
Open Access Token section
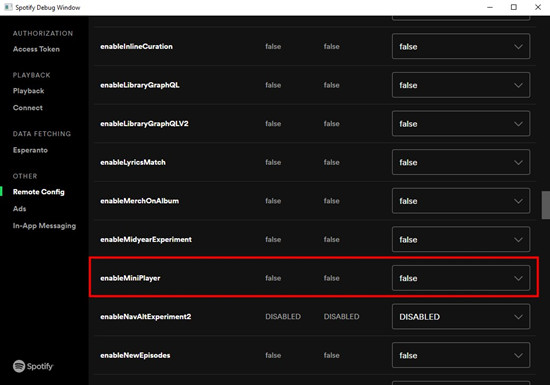(x=36, y=49)
